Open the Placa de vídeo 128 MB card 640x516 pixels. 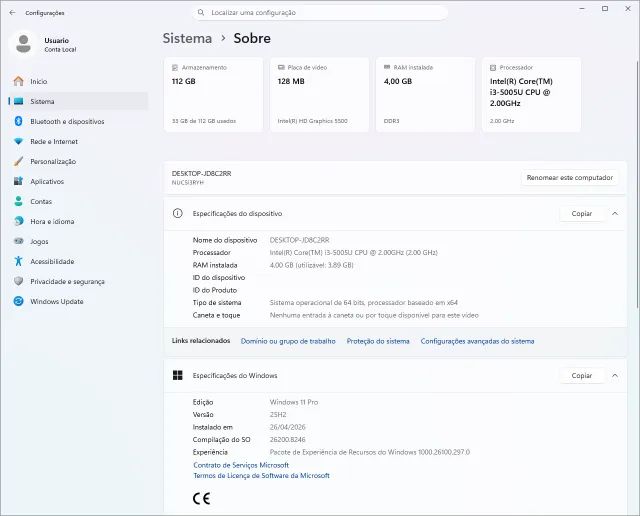click(x=320, y=94)
